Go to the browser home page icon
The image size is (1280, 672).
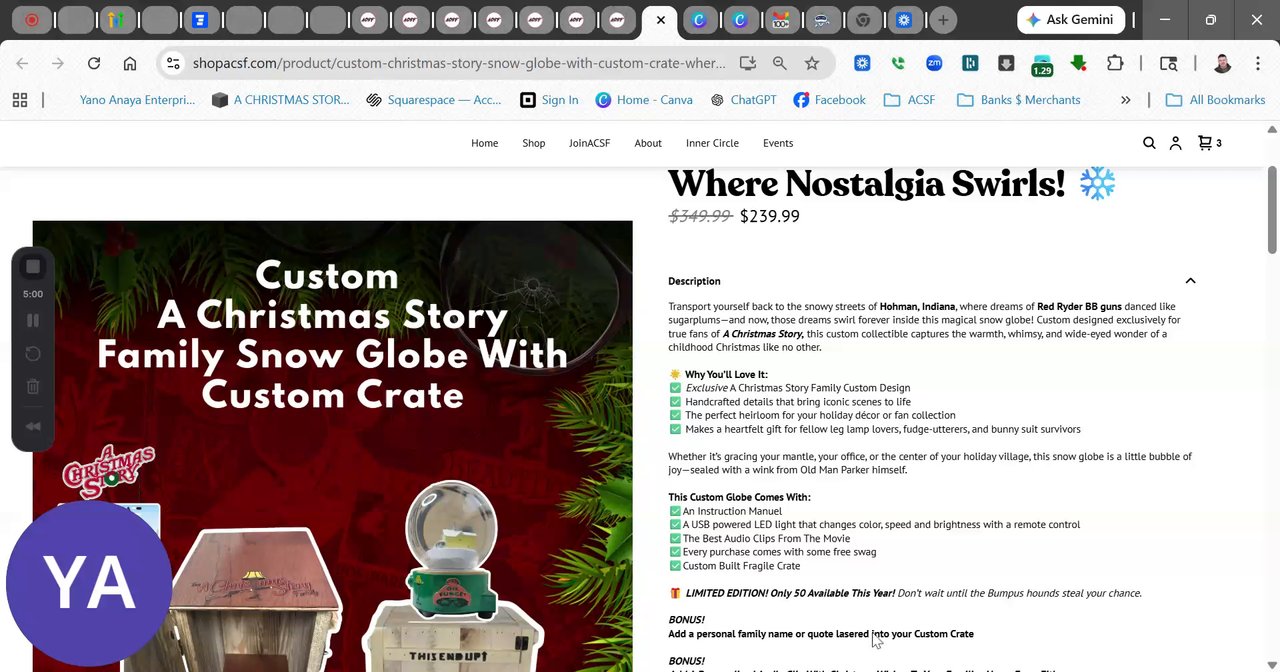(130, 63)
